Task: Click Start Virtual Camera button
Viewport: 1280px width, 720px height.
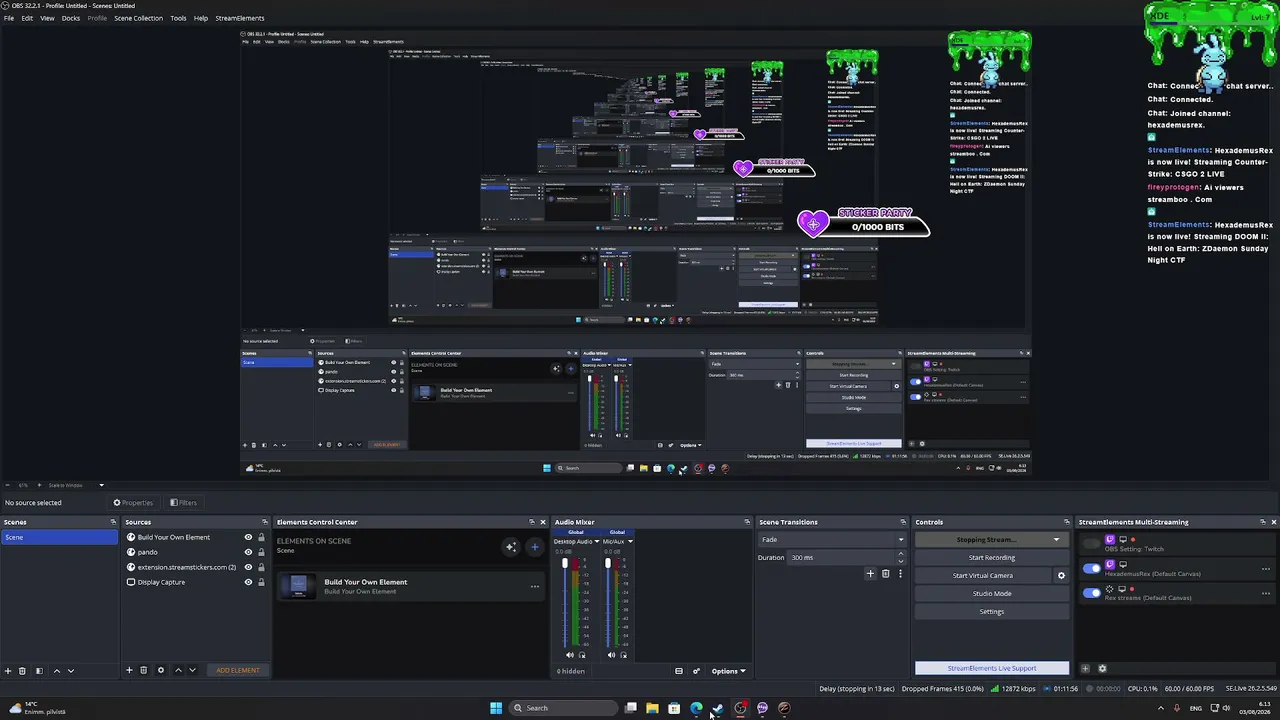Action: tap(983, 576)
